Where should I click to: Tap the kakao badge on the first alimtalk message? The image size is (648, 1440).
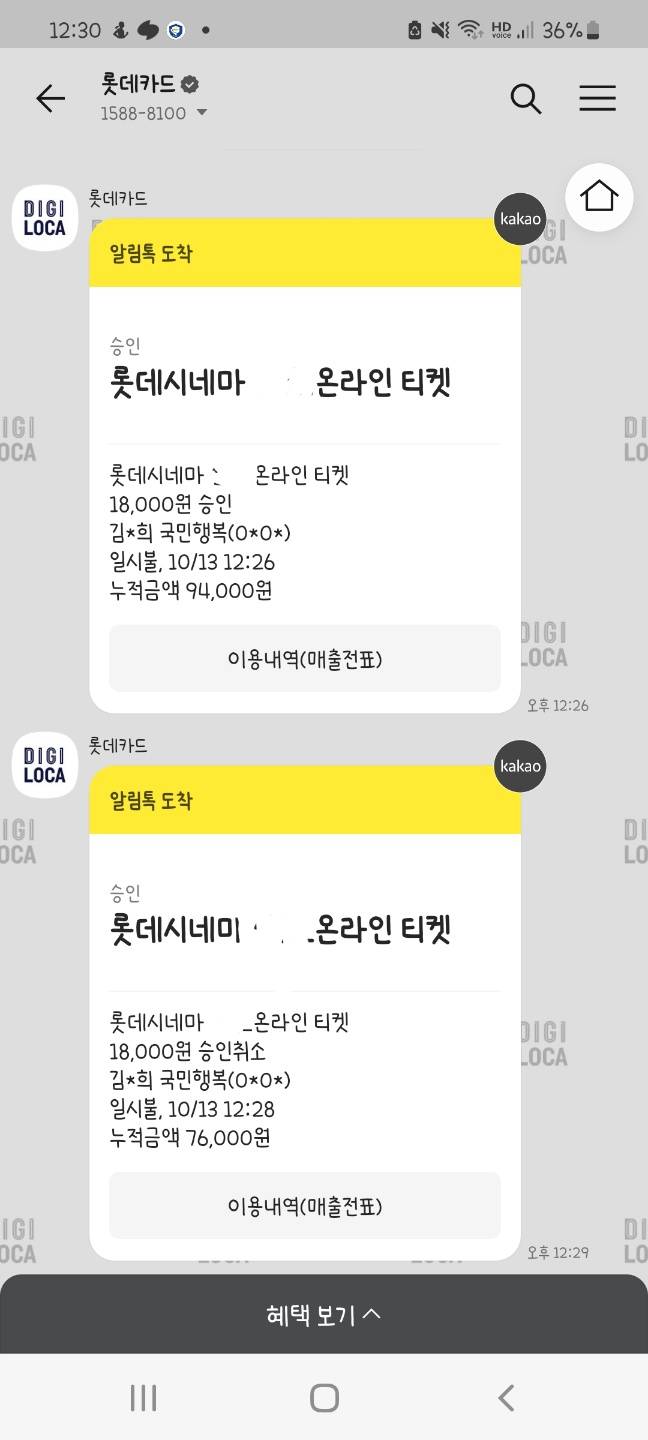coord(521,219)
